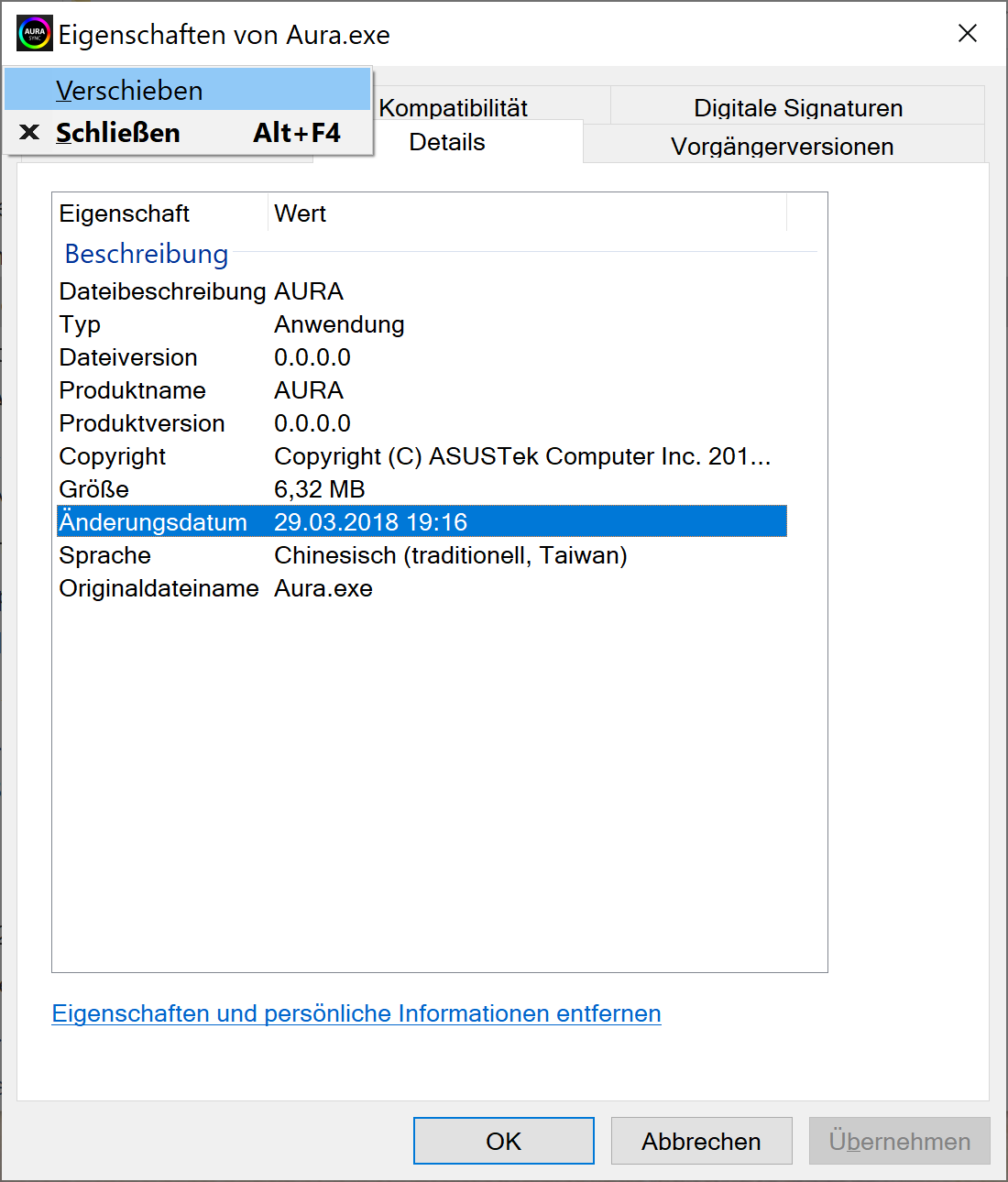Select the Produktname AURA row

[422, 390]
